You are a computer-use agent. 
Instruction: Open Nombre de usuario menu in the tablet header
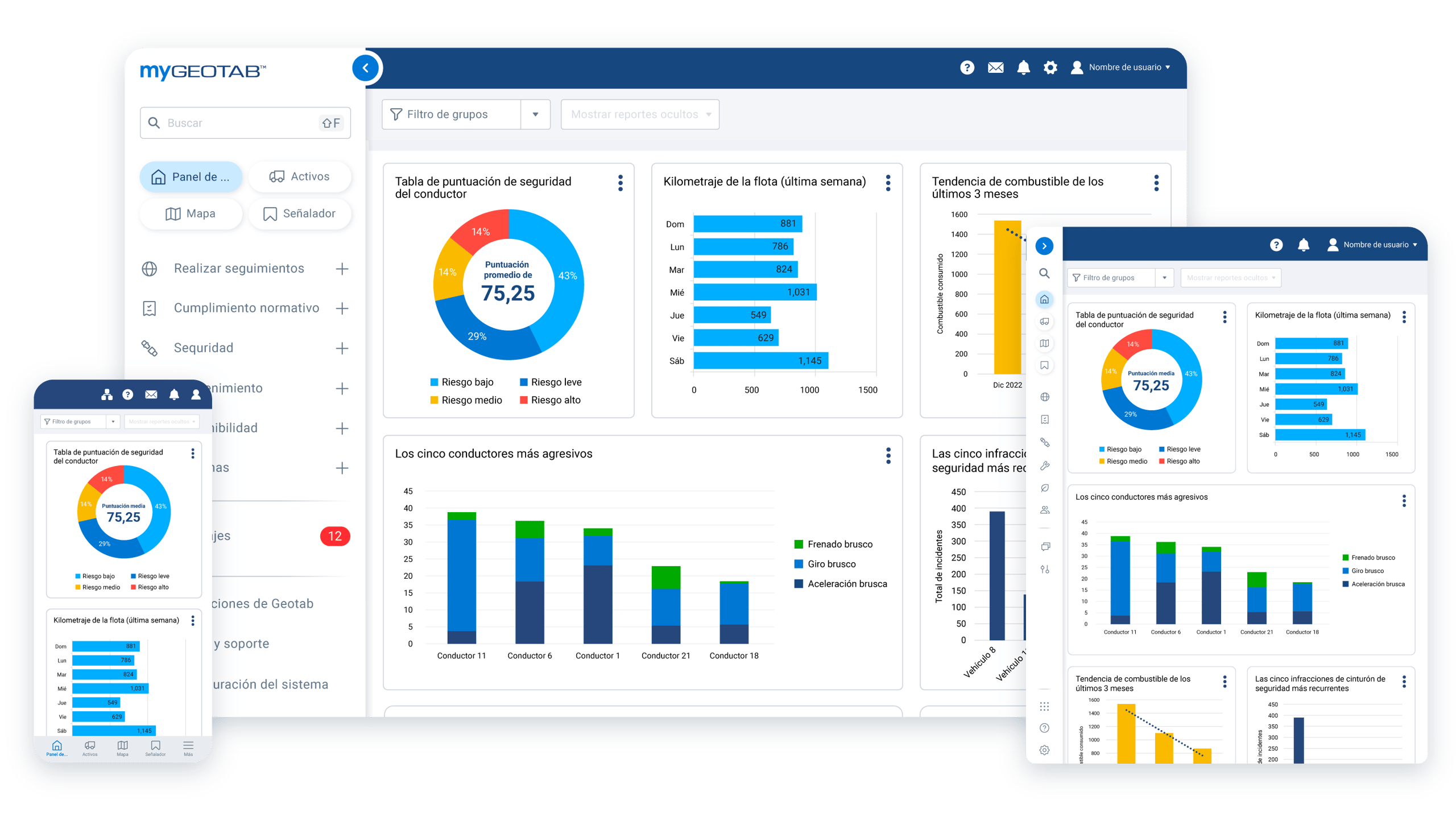pyautogui.click(x=1371, y=245)
